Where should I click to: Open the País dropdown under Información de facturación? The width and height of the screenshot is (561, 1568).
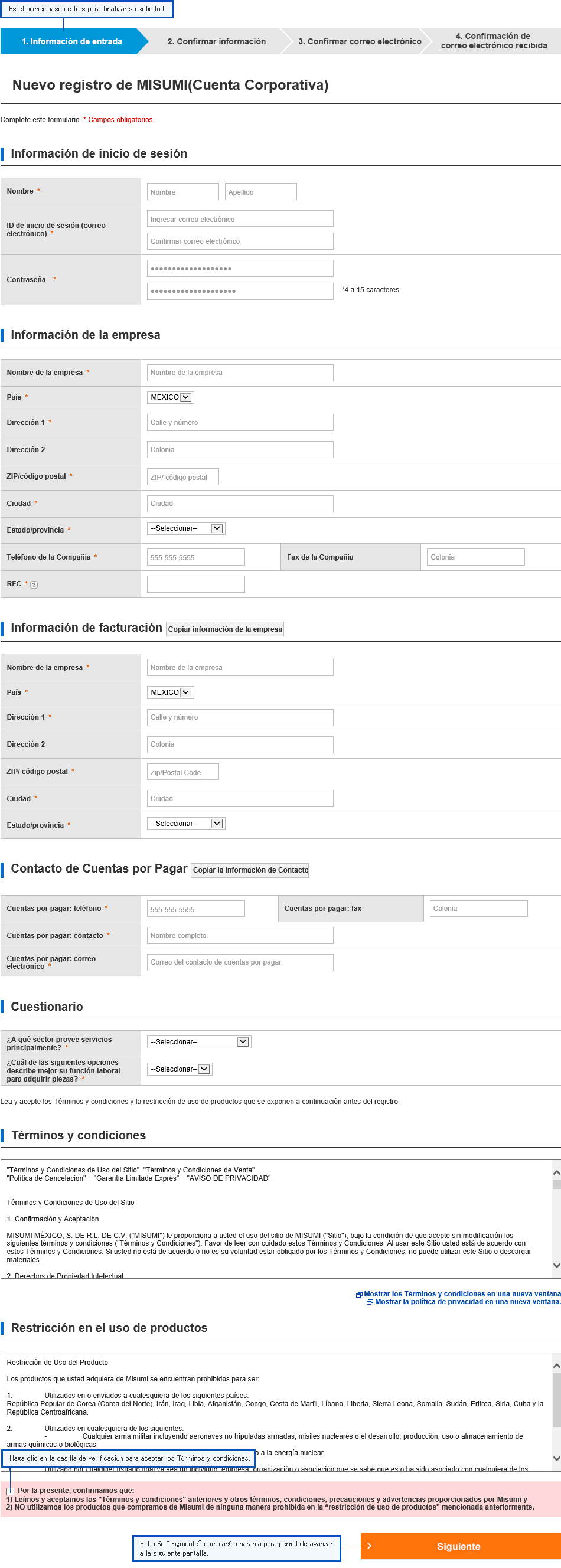170,692
